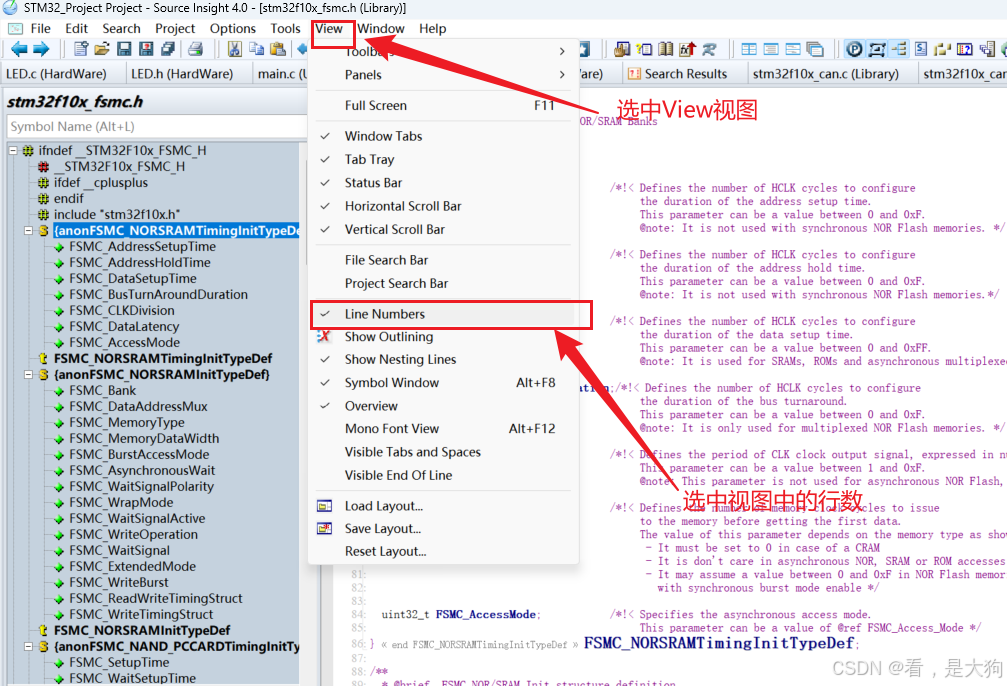Screen dimensions: 1007x686
Task: Click the blue S document toolbar icon
Action: [921, 49]
